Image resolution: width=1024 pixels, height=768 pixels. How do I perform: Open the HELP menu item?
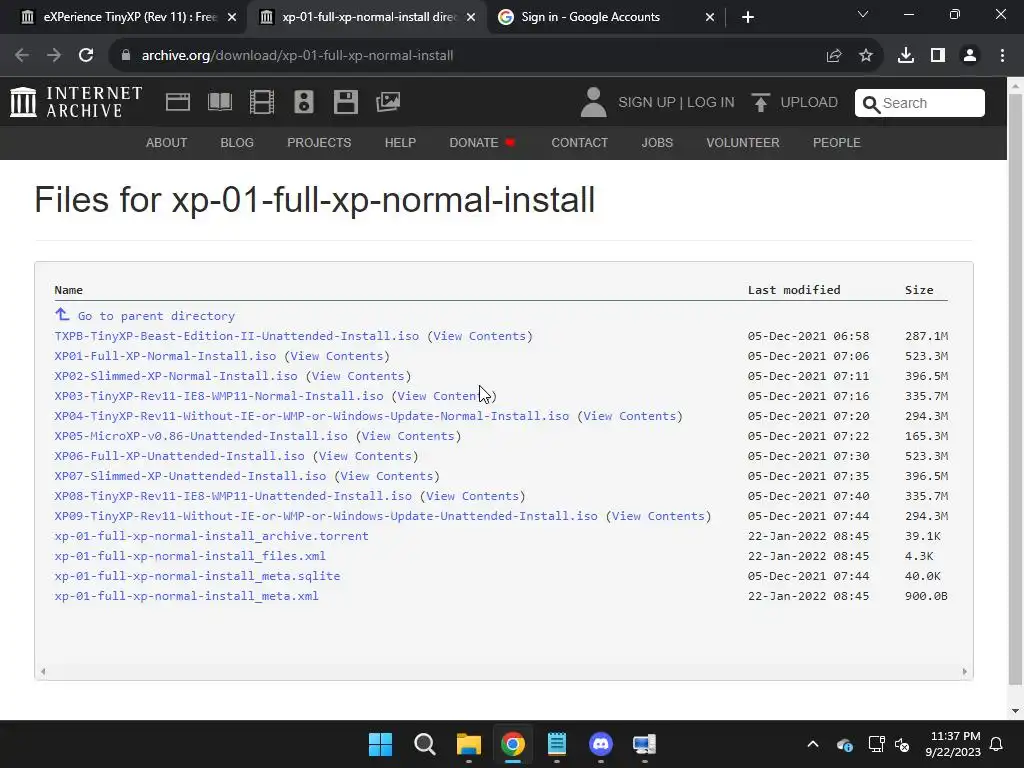point(400,142)
